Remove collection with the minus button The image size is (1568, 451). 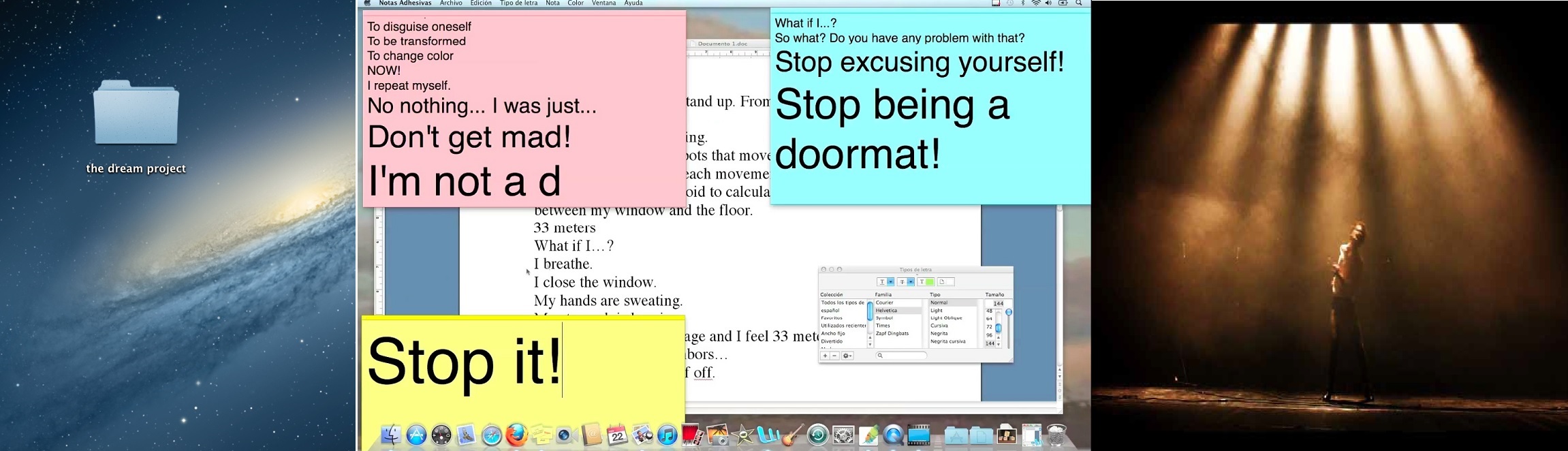(834, 356)
